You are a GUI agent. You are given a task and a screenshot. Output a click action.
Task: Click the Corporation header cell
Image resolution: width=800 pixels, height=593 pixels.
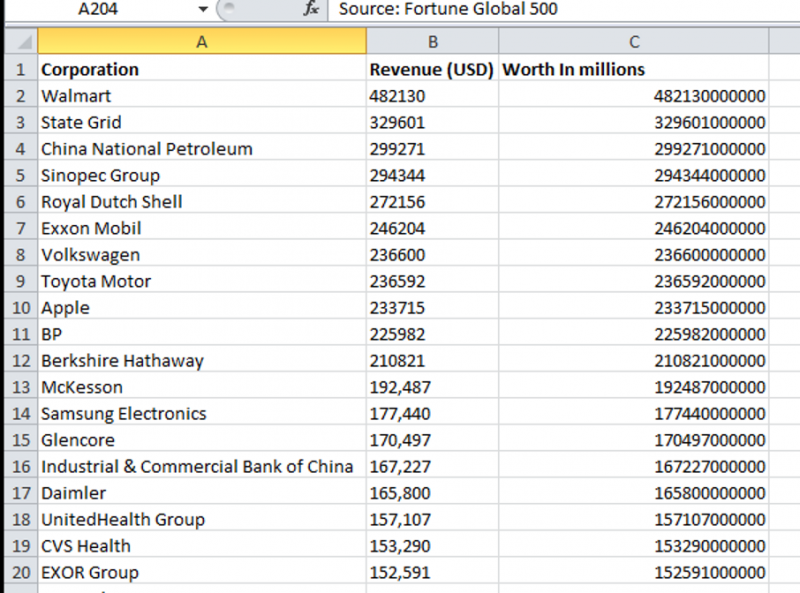pos(202,69)
